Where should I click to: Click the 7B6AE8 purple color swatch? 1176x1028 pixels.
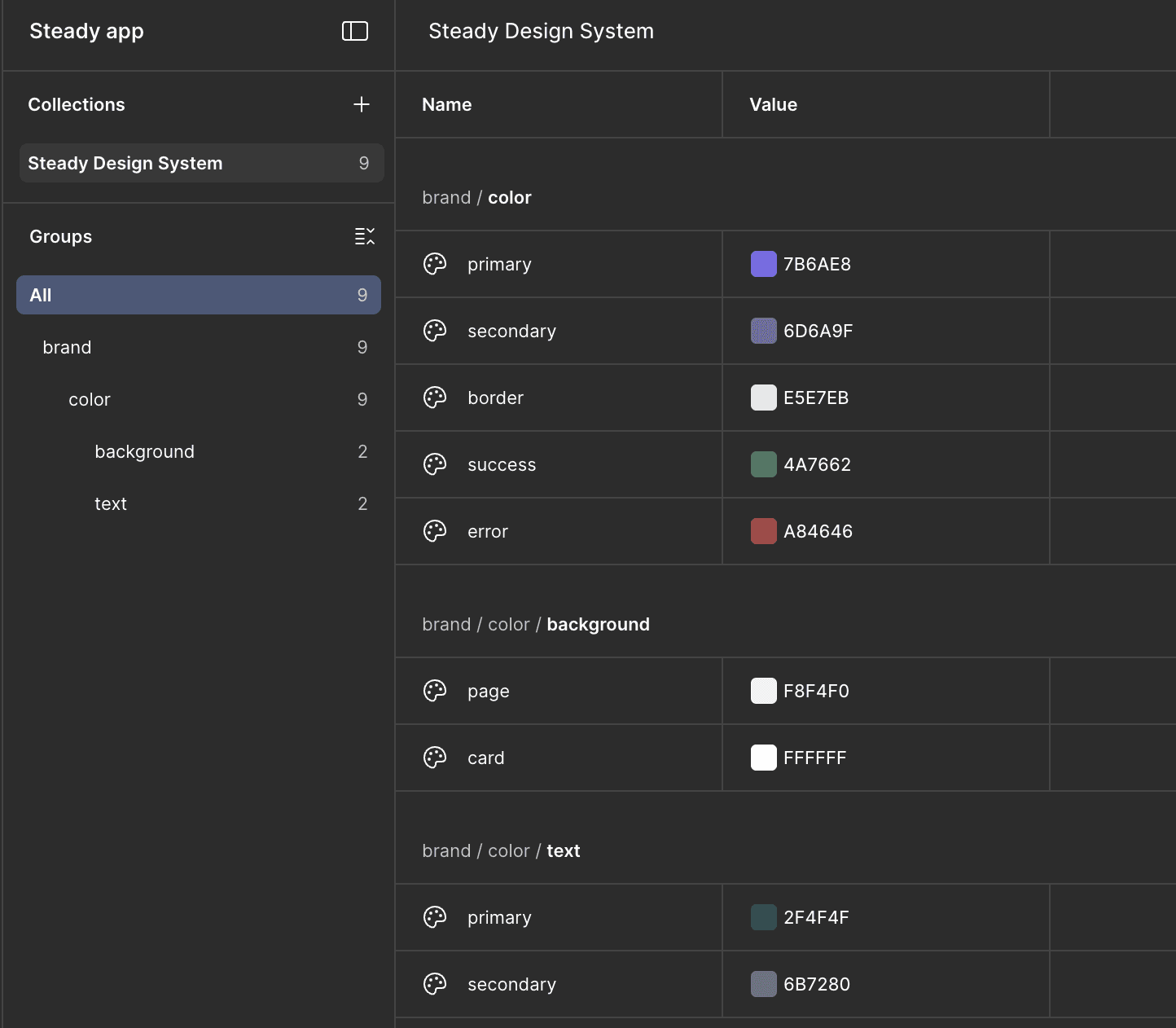pyautogui.click(x=763, y=264)
